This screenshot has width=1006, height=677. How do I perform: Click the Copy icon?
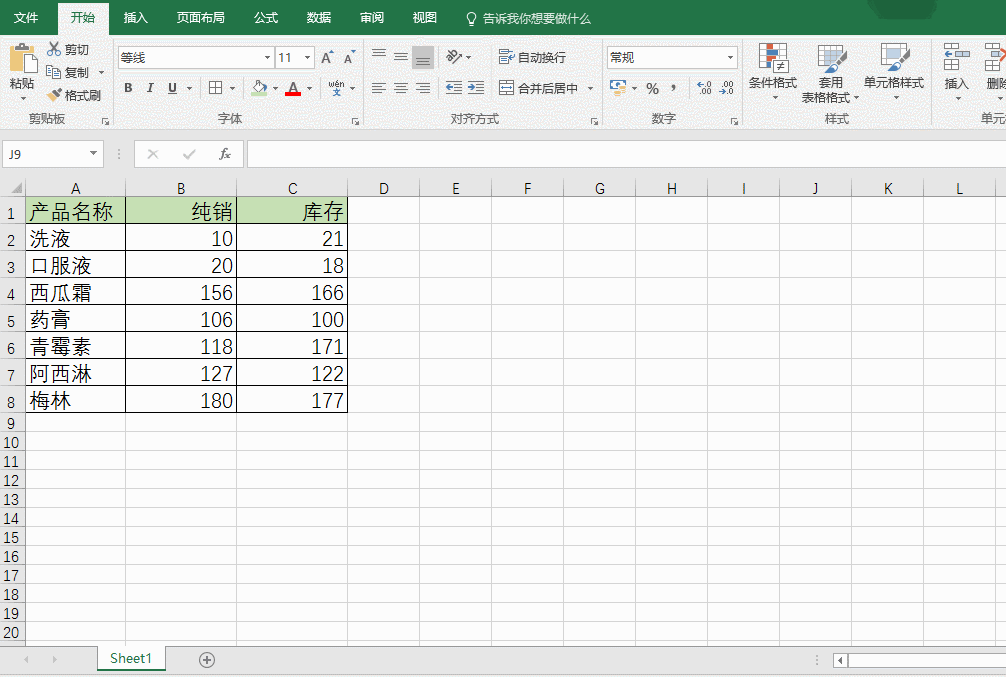click(53, 72)
